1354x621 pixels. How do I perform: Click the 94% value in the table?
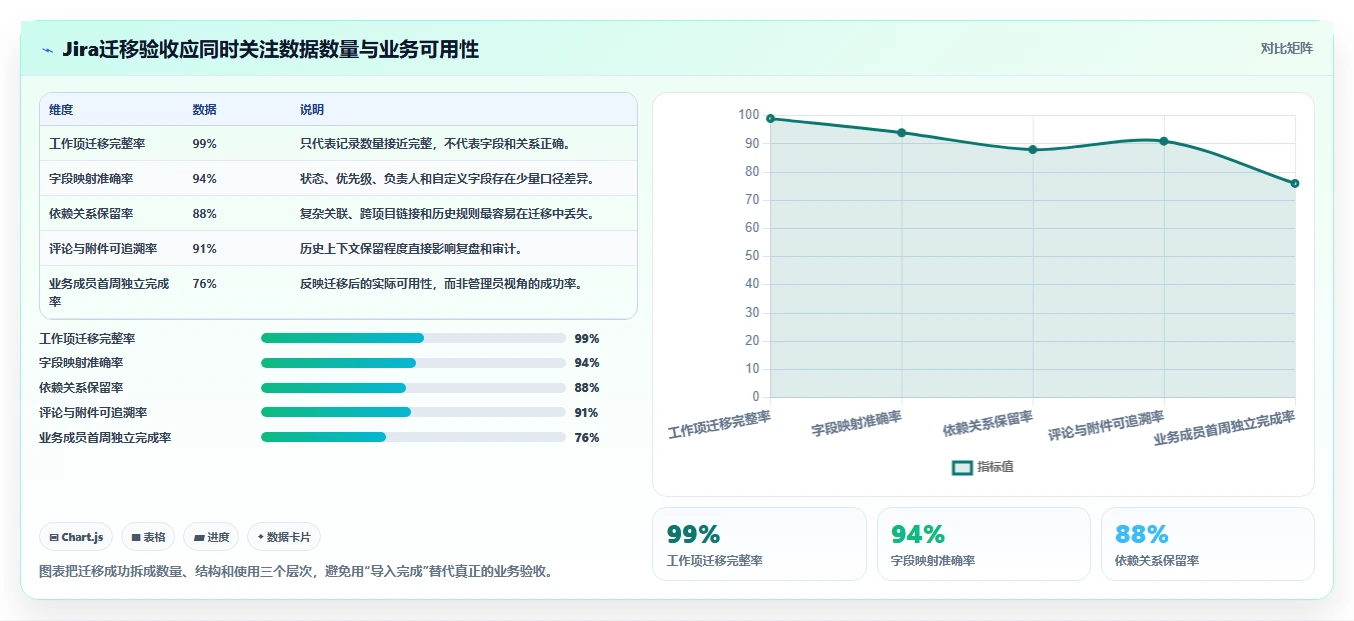point(204,179)
